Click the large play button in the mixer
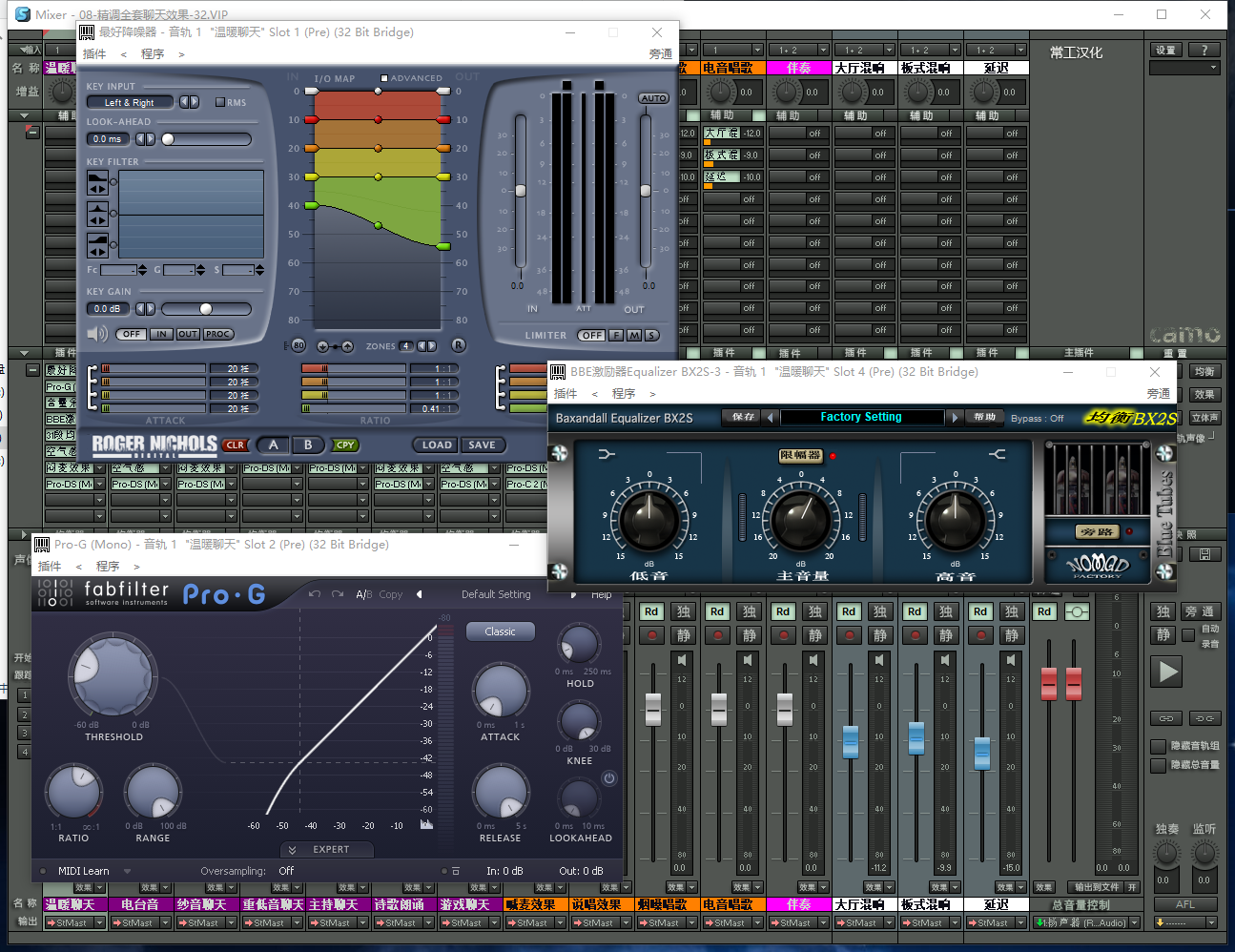The width and height of the screenshot is (1235, 952). (1167, 672)
